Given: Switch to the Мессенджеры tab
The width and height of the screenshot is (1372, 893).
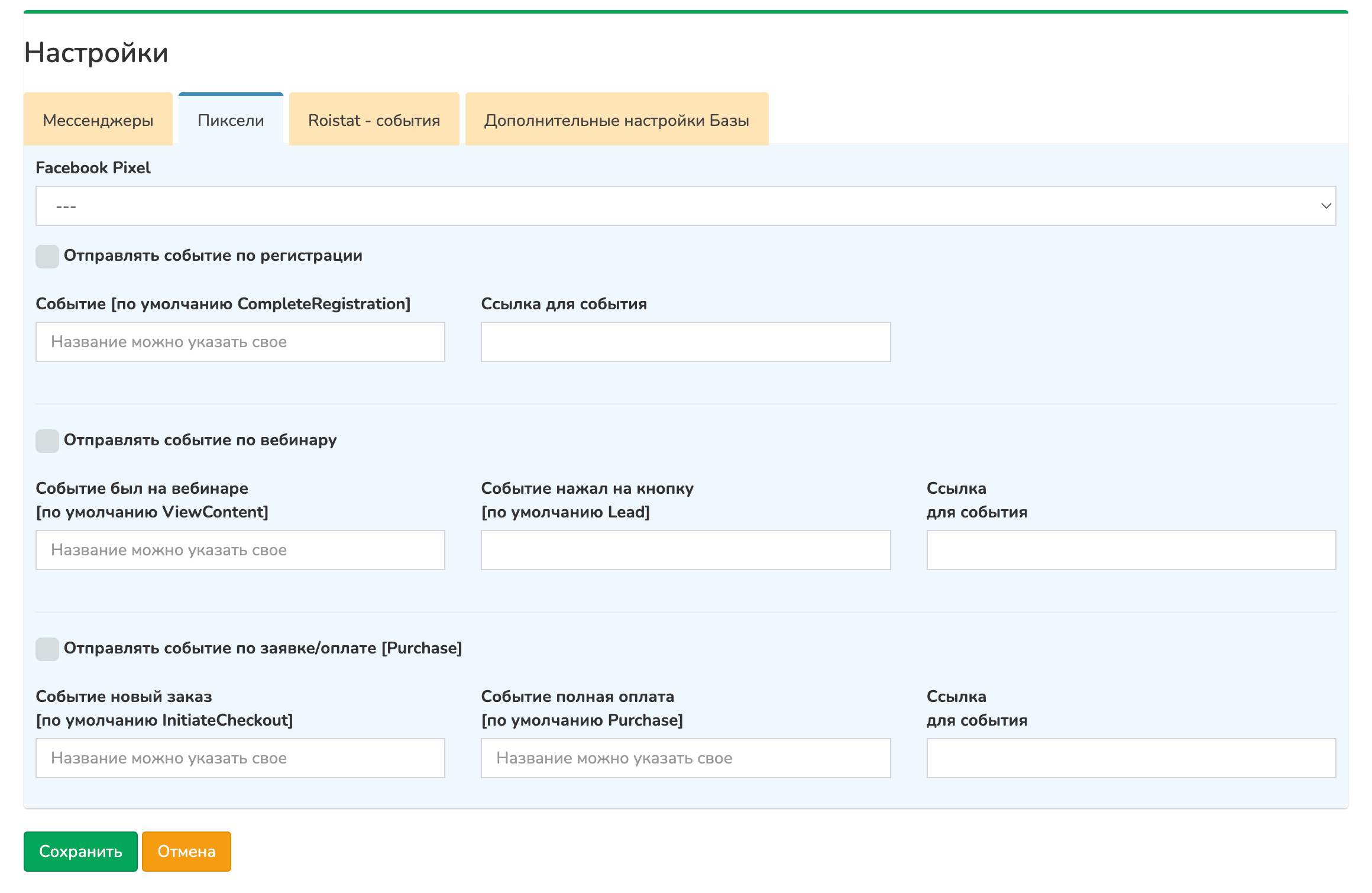Looking at the screenshot, I should click(98, 120).
